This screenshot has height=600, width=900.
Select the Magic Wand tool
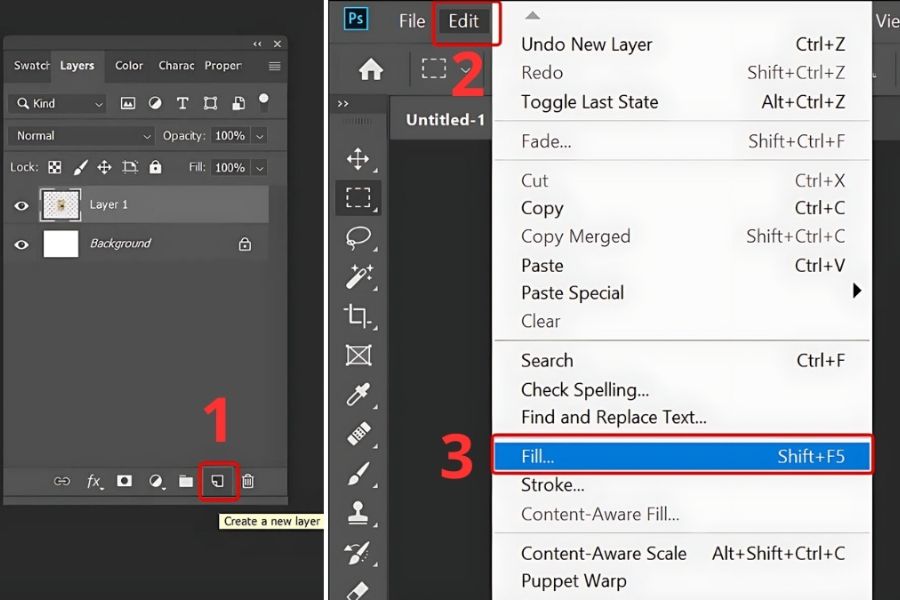(x=358, y=276)
